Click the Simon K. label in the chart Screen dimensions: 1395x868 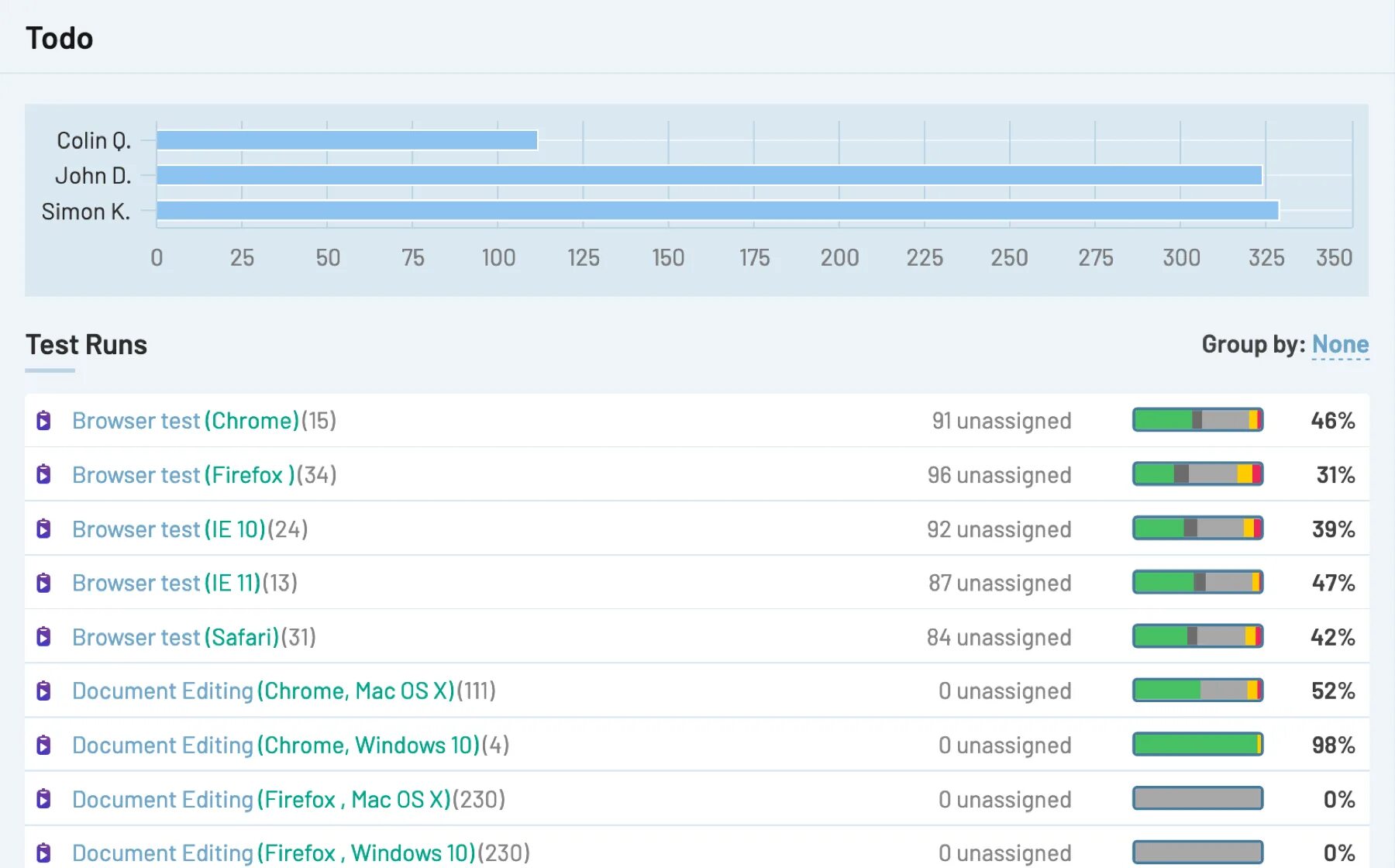86,212
